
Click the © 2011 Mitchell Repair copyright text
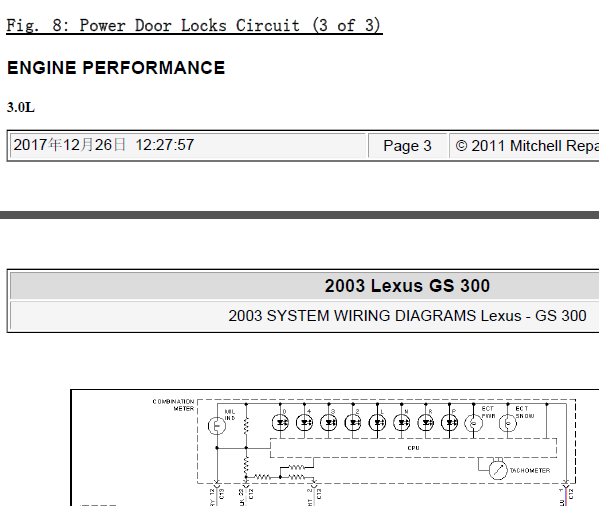click(x=527, y=146)
